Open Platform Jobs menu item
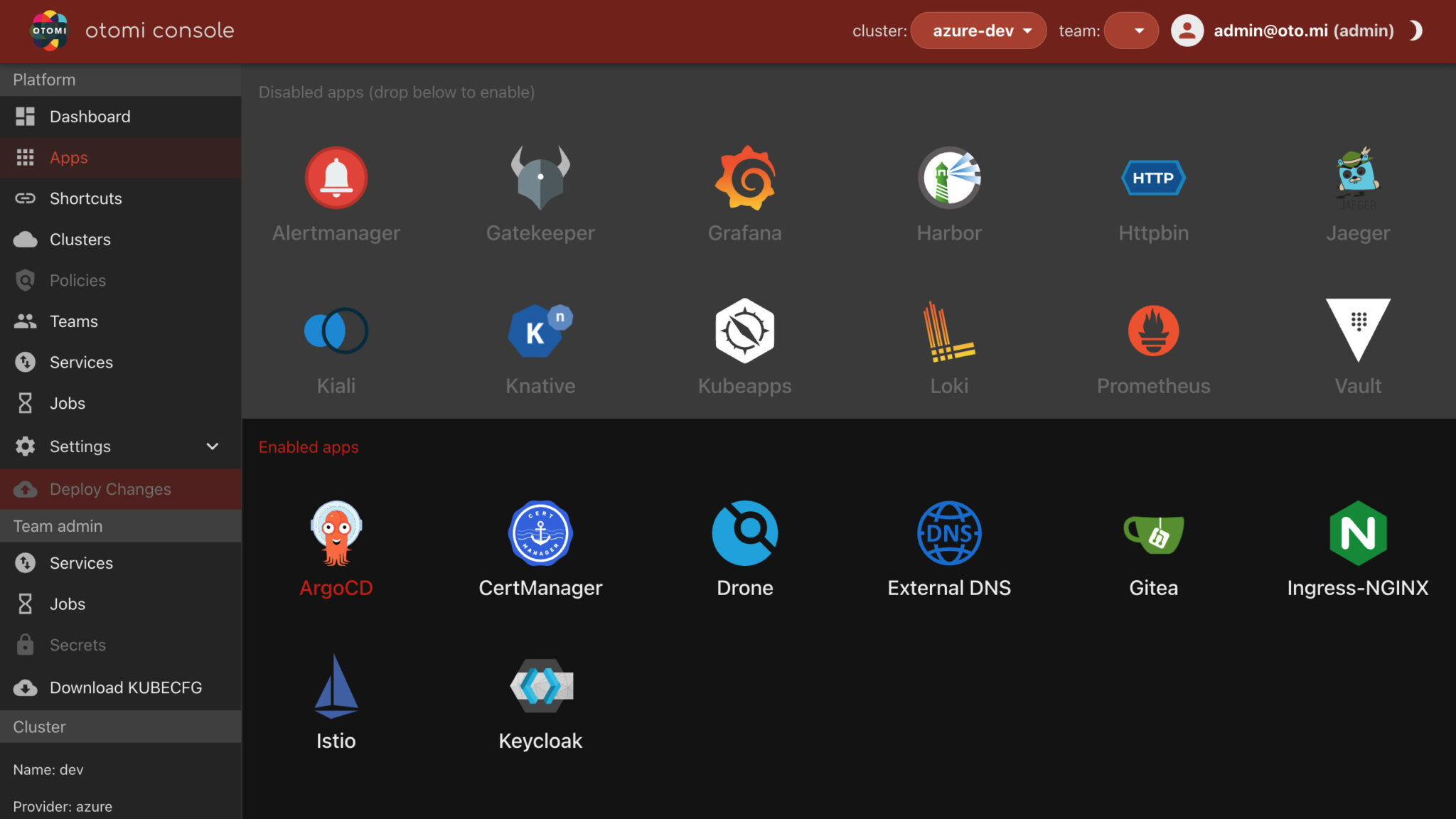Viewport: 1456px width, 819px height. tap(121, 403)
